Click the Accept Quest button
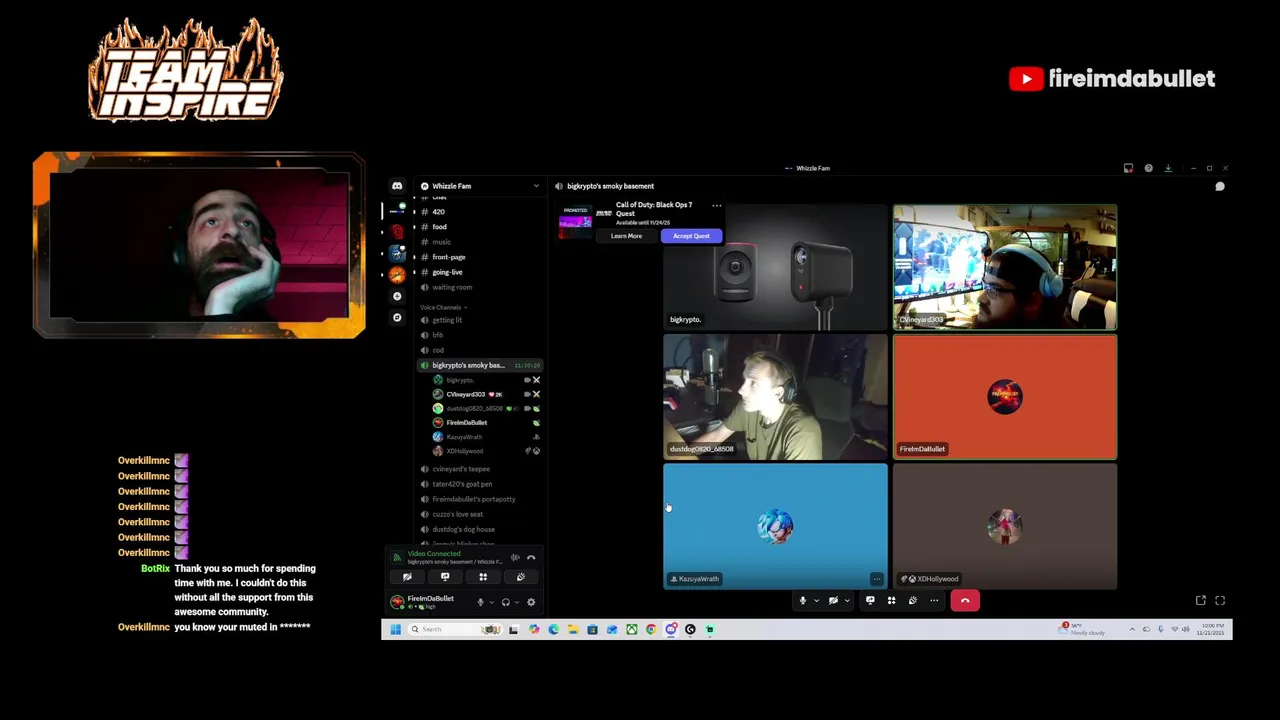This screenshot has height=720, width=1280. pos(691,236)
